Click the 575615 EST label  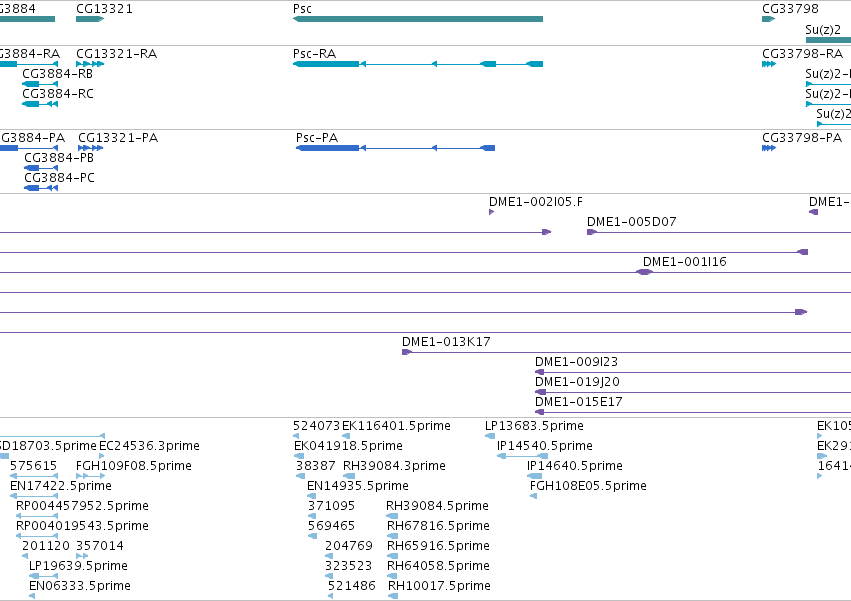click(33, 466)
